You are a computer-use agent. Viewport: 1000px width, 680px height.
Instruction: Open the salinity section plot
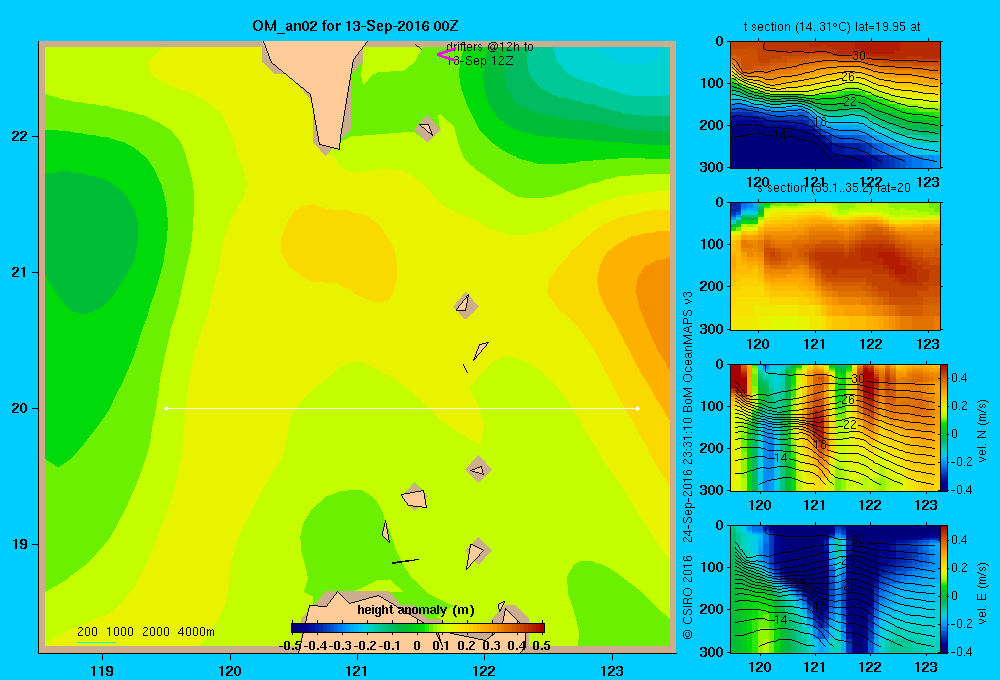pyautogui.click(x=835, y=266)
